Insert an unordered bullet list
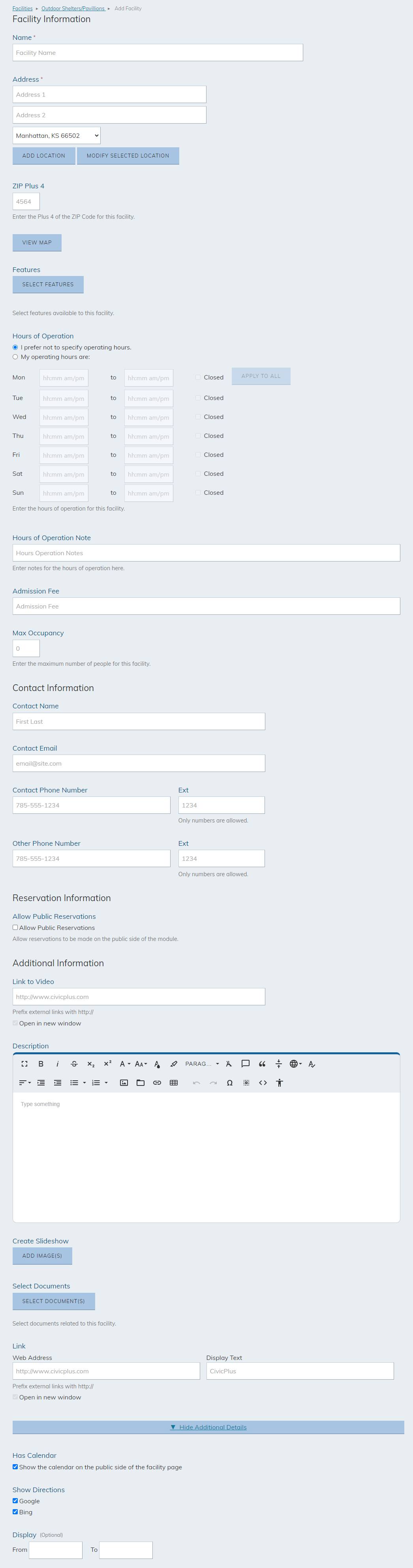The height and width of the screenshot is (1568, 413). tap(74, 1083)
